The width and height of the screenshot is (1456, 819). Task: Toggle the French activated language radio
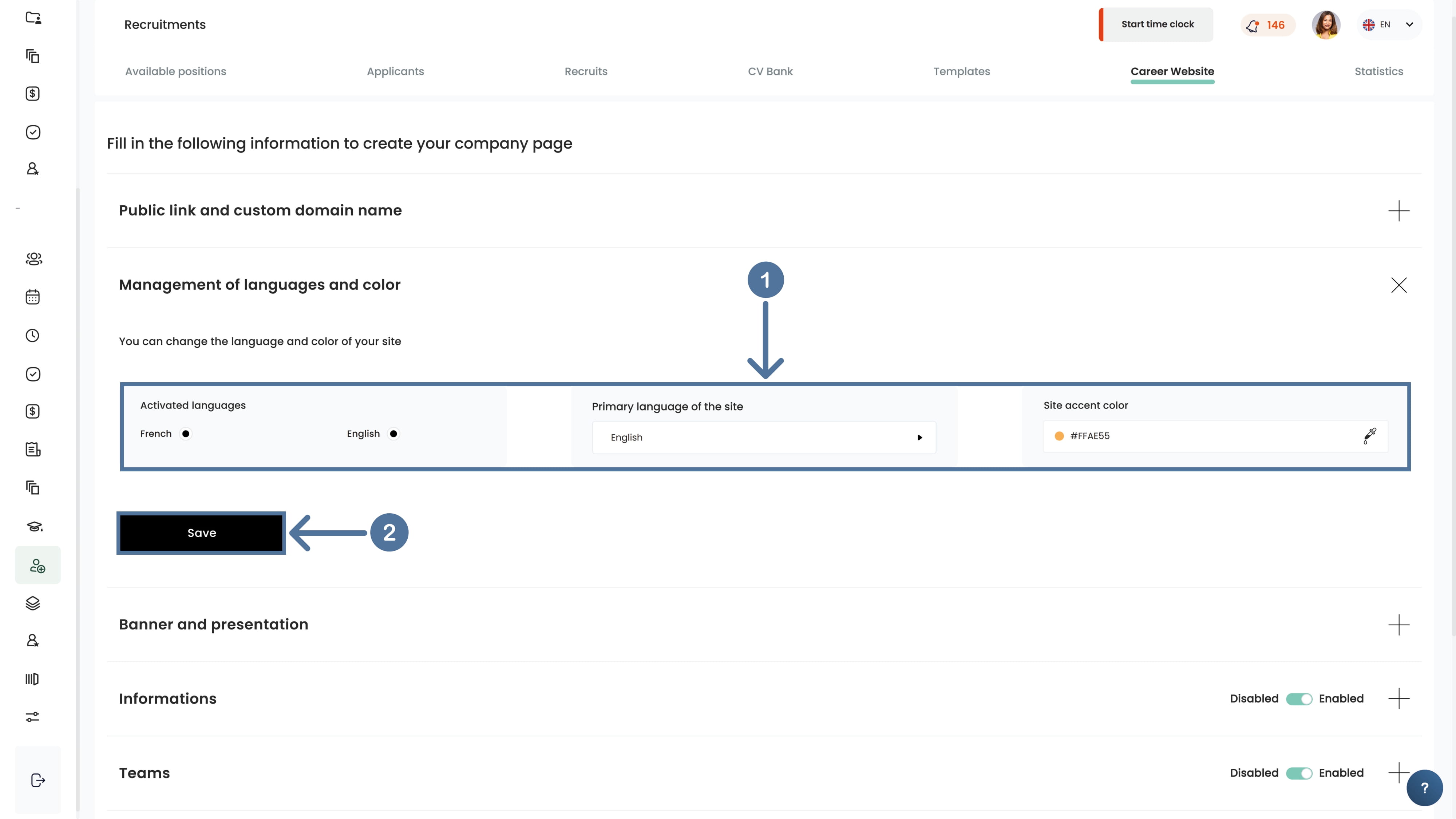click(x=186, y=434)
